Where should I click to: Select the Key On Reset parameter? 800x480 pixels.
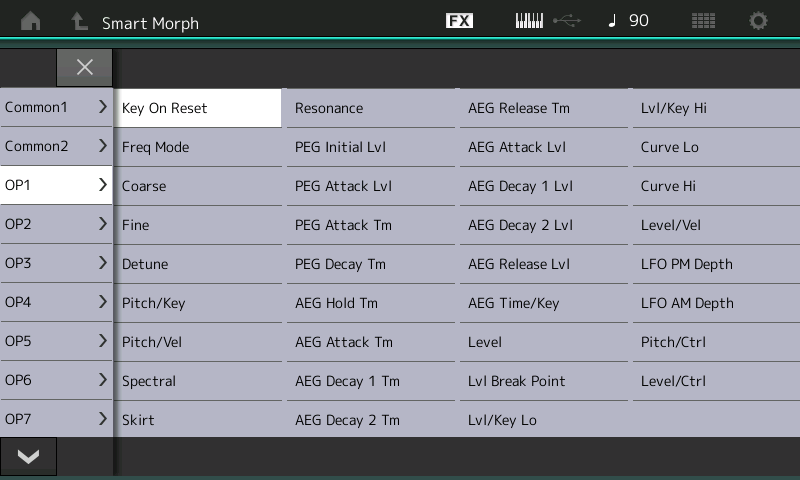coord(198,108)
